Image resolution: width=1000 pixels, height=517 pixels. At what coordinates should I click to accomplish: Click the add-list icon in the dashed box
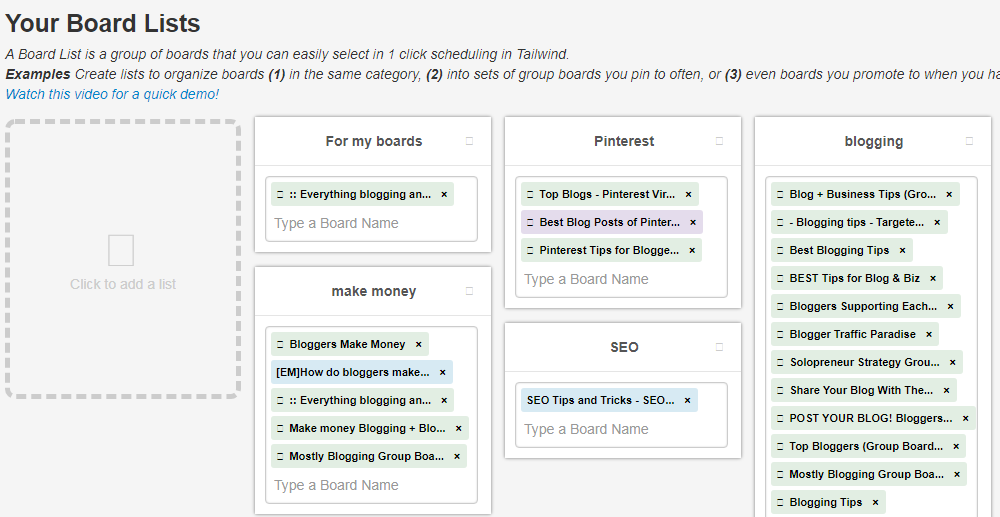tap(121, 250)
